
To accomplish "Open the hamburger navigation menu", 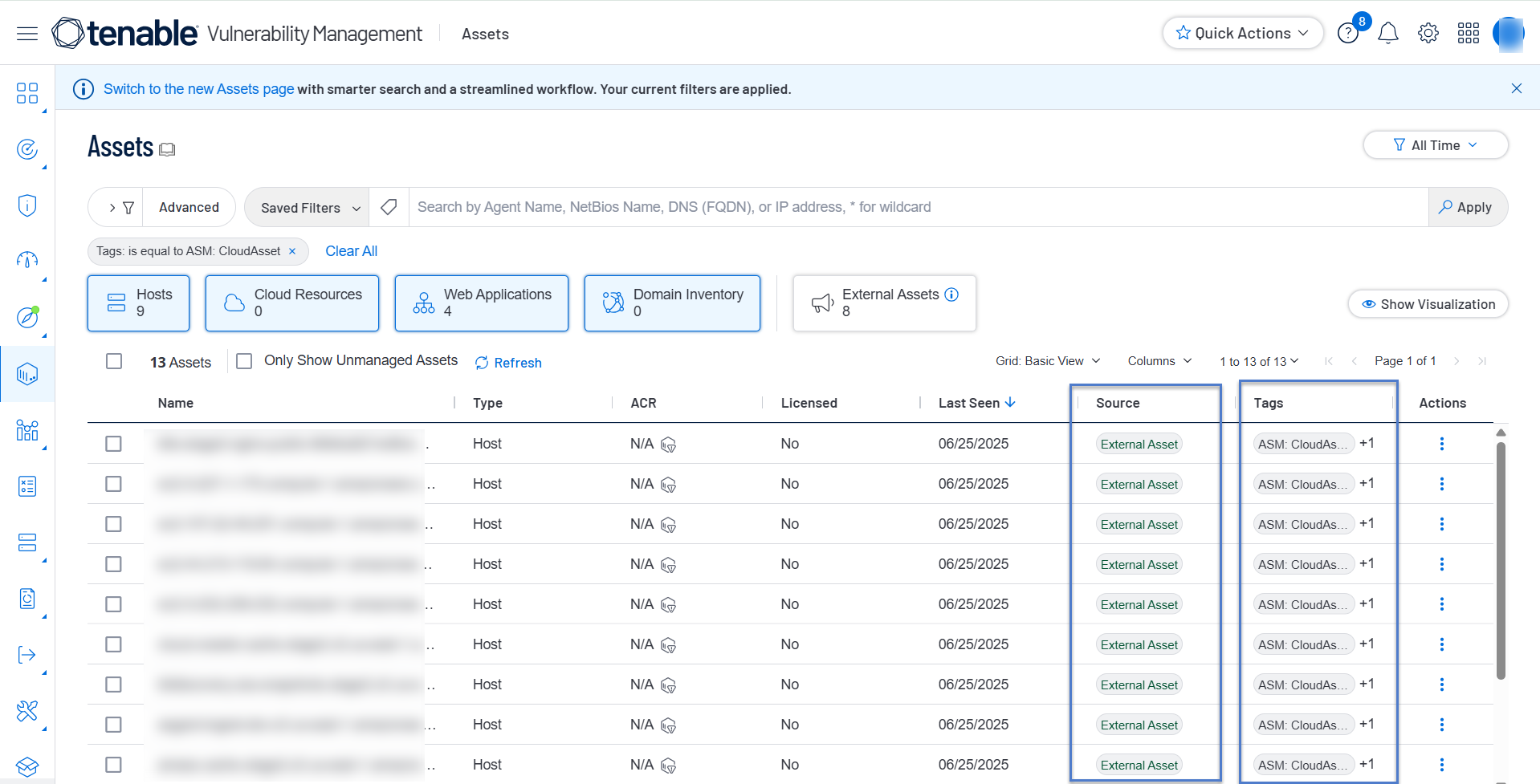I will pyautogui.click(x=27, y=33).
